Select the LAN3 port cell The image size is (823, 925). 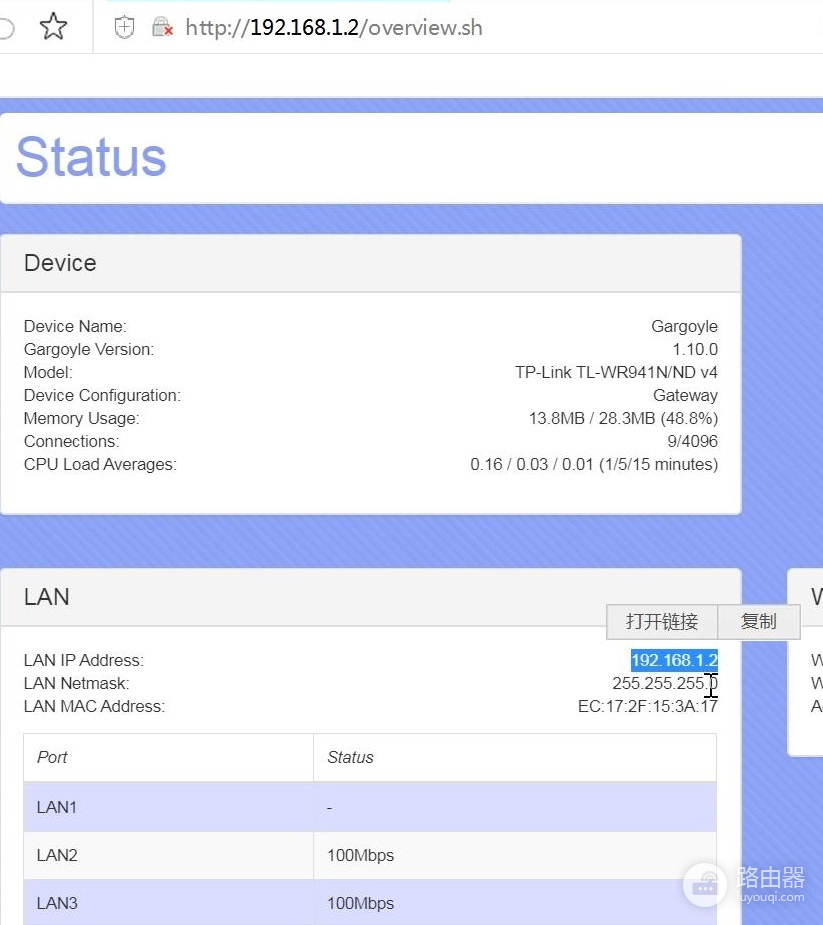pos(57,903)
